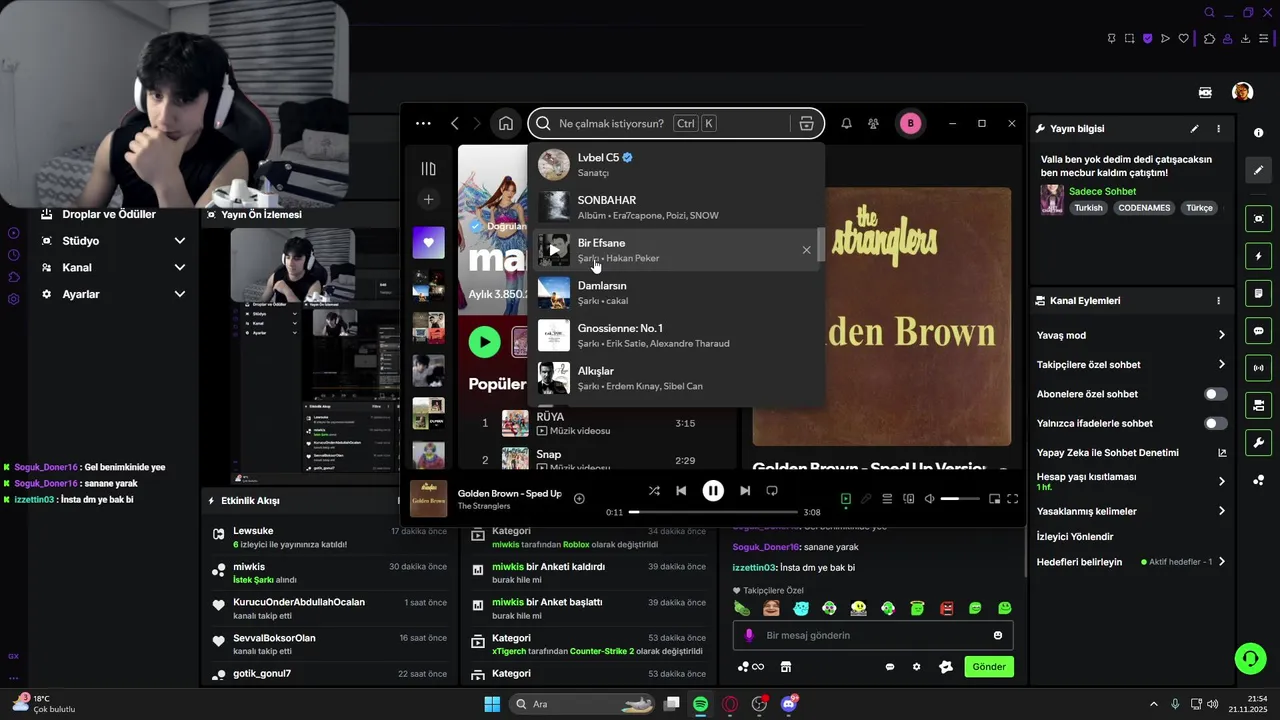Open İzleyici Yönlendir action
Viewport: 1280px width, 720px height.
(x=1075, y=537)
